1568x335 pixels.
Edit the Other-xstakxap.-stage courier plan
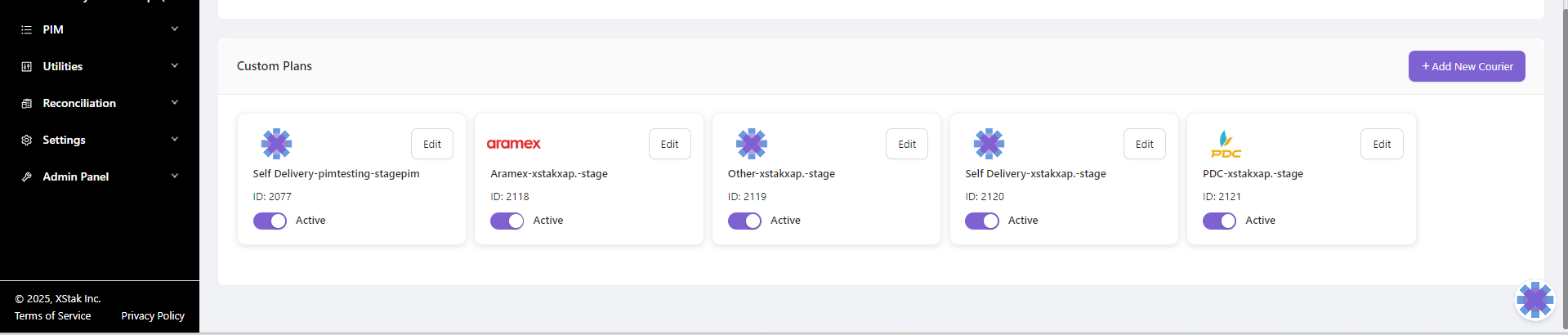tap(906, 144)
